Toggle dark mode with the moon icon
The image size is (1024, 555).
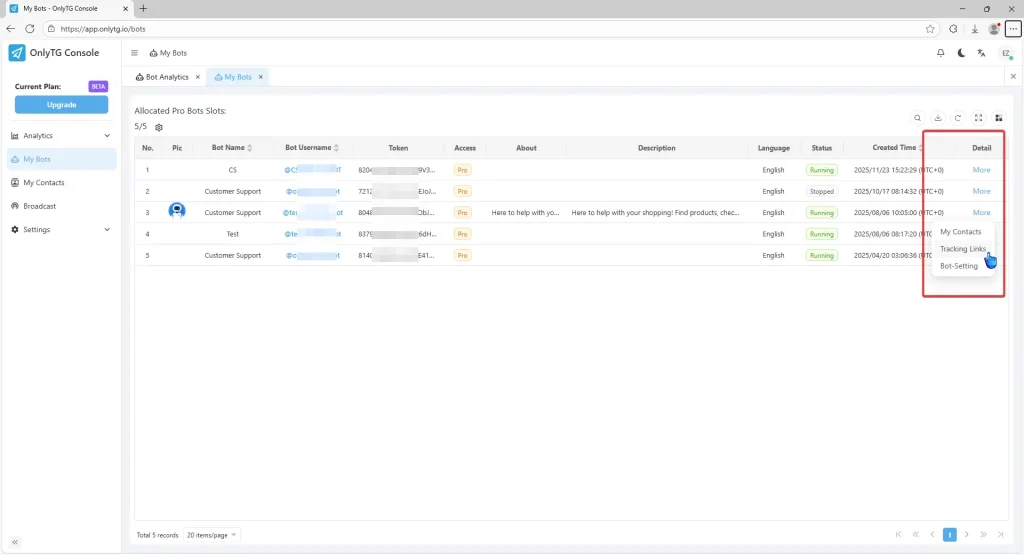pyautogui.click(x=961, y=53)
